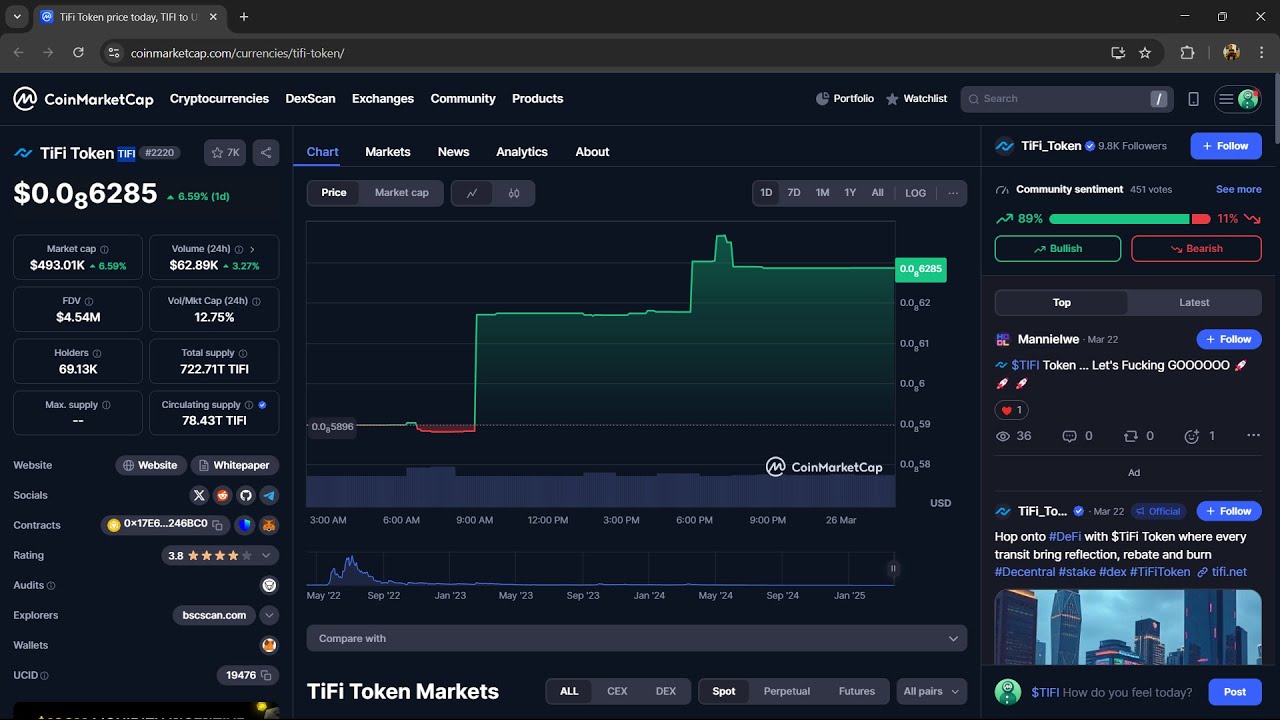
Task: Share TiFi Token page icon
Action: [x=265, y=153]
